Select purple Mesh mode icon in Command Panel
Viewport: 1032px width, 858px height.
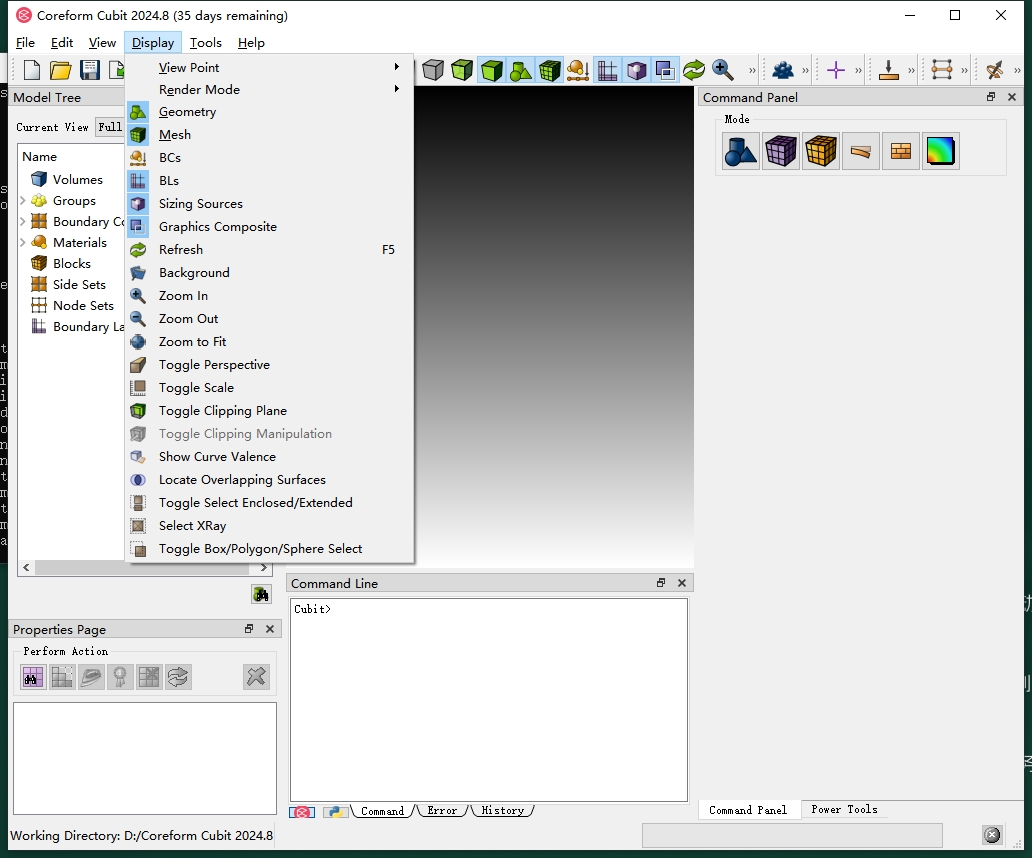[781, 151]
